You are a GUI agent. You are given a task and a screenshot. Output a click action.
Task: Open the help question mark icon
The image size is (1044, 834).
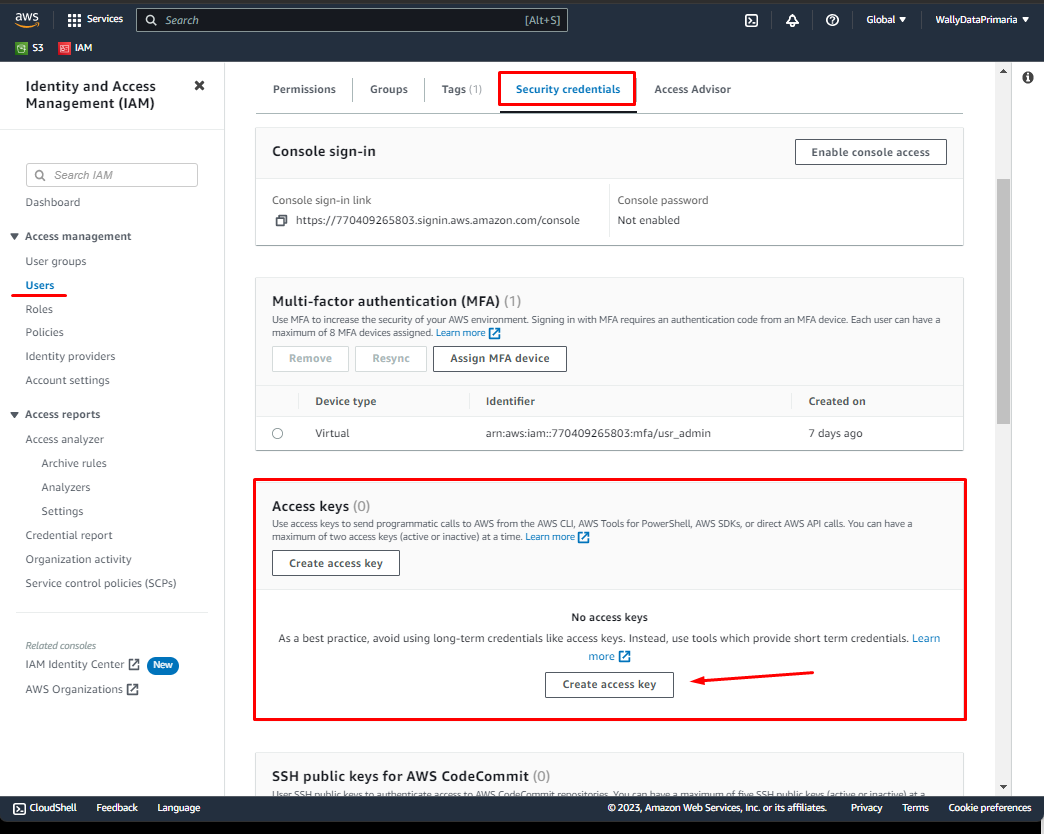832,19
